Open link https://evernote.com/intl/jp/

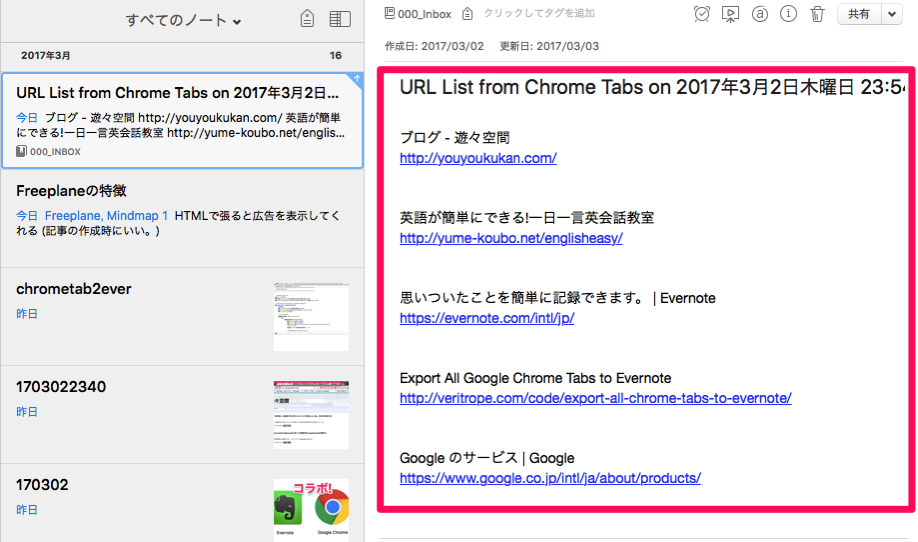point(487,318)
